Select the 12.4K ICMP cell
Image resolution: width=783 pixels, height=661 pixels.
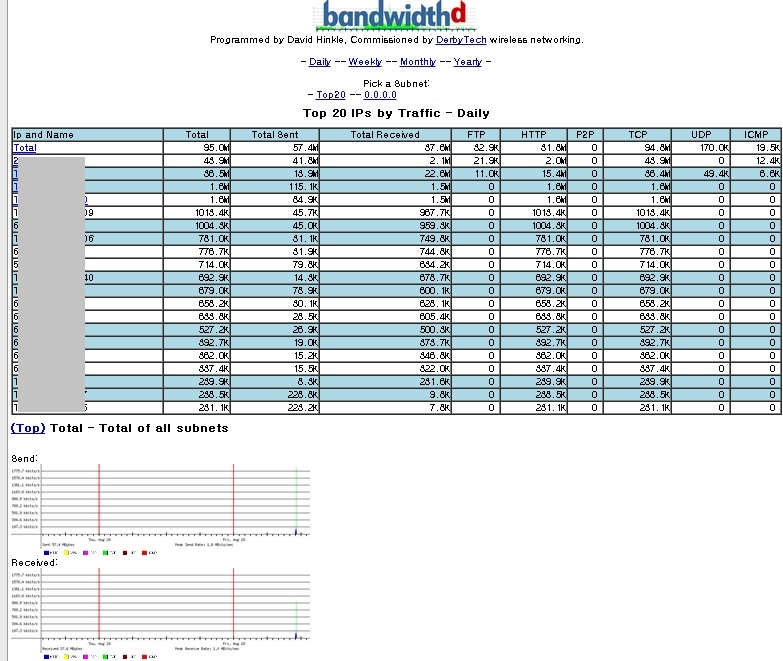[x=756, y=161]
